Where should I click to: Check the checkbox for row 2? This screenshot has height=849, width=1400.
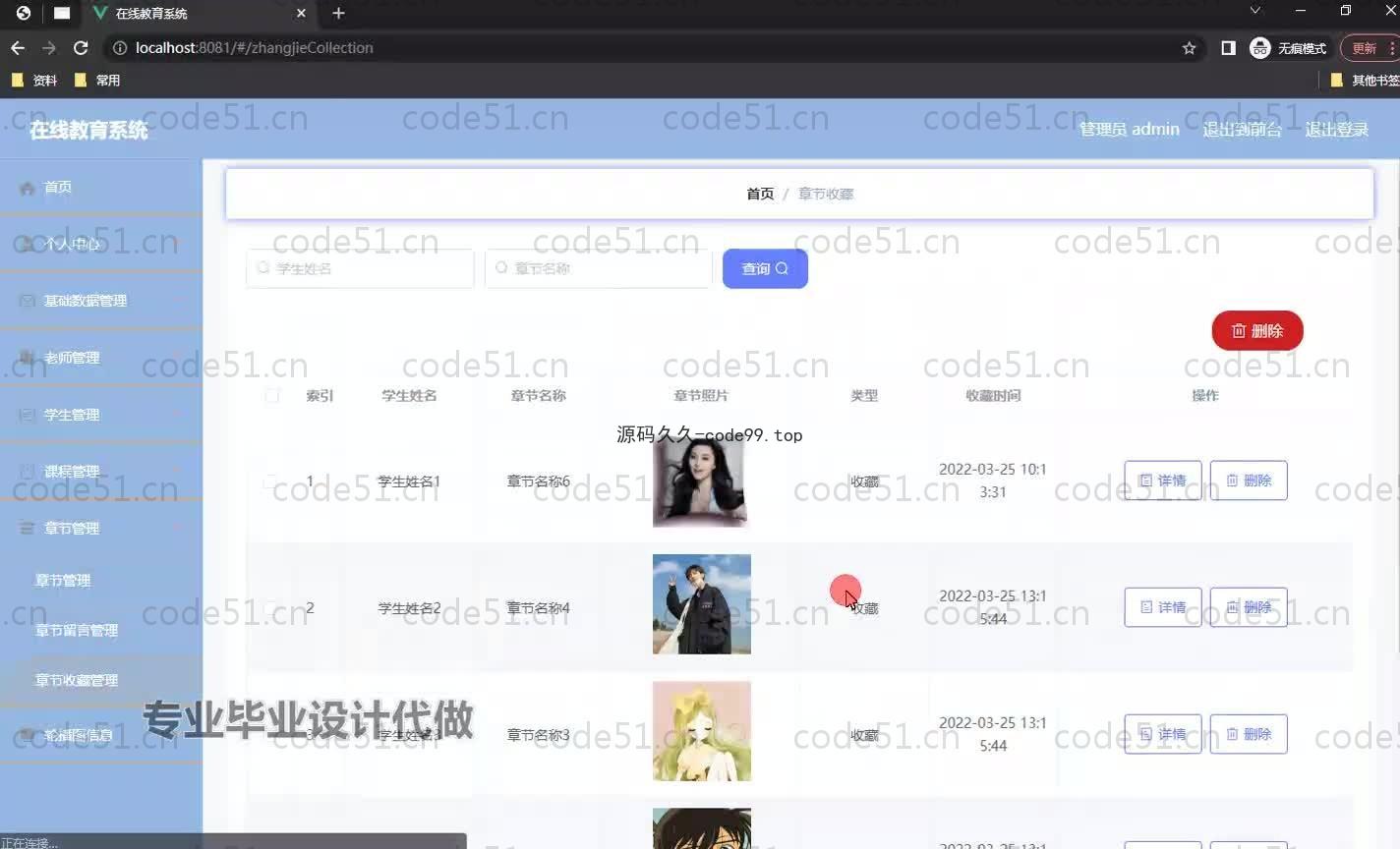point(270,608)
